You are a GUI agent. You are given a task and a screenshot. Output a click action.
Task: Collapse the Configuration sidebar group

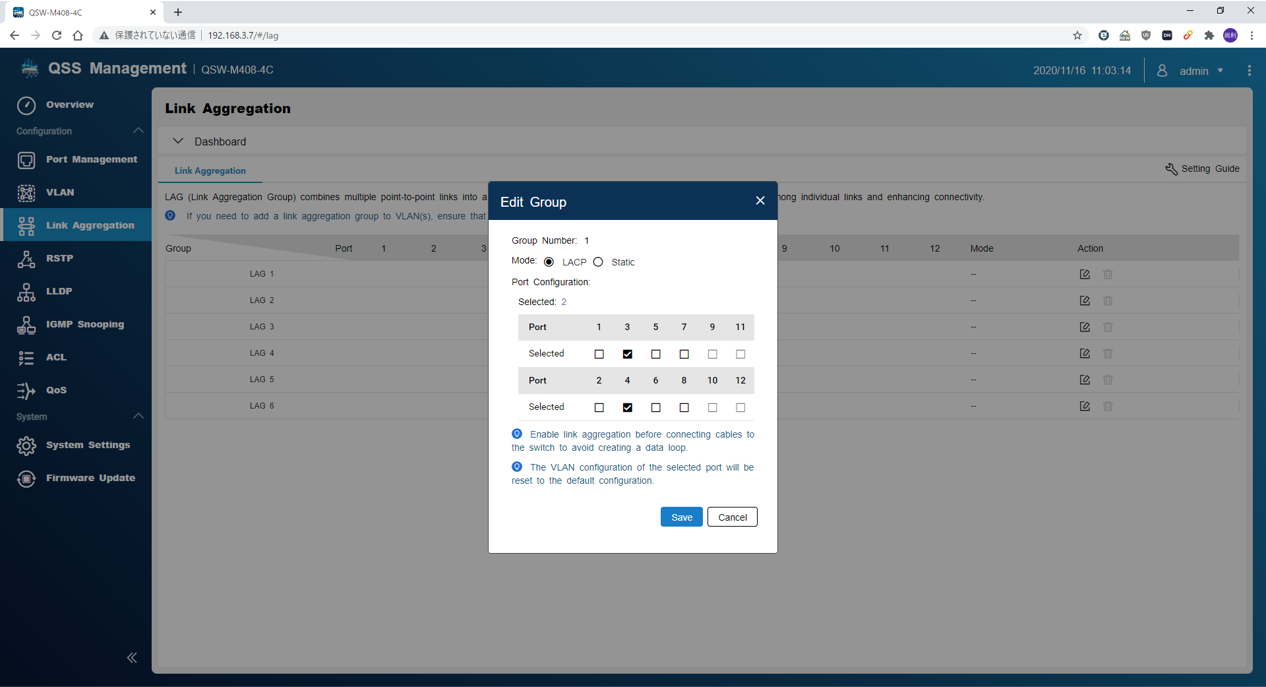point(138,131)
